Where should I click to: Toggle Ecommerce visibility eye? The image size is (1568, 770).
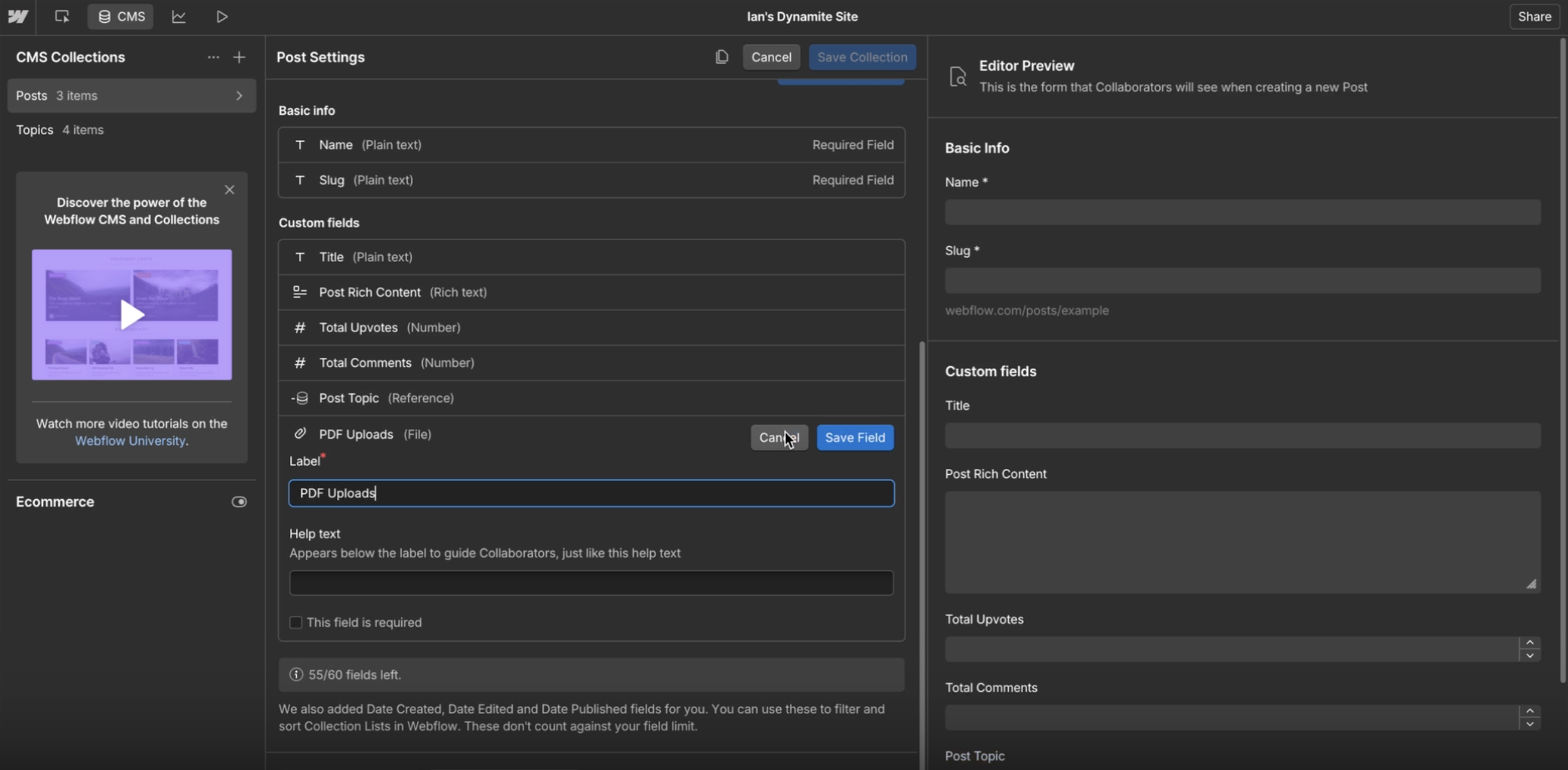coord(239,501)
